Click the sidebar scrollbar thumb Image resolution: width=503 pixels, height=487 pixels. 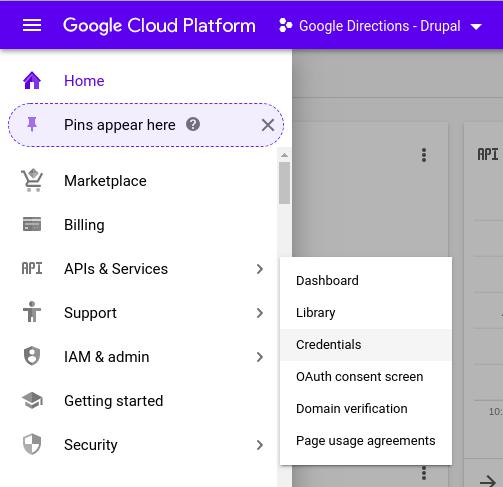pyautogui.click(x=284, y=183)
